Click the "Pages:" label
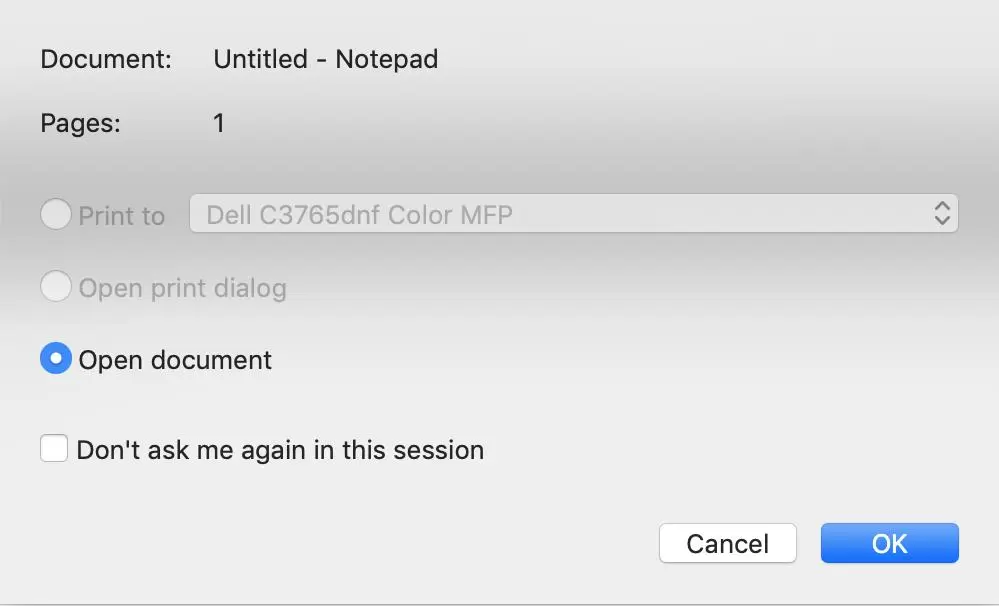 80,124
